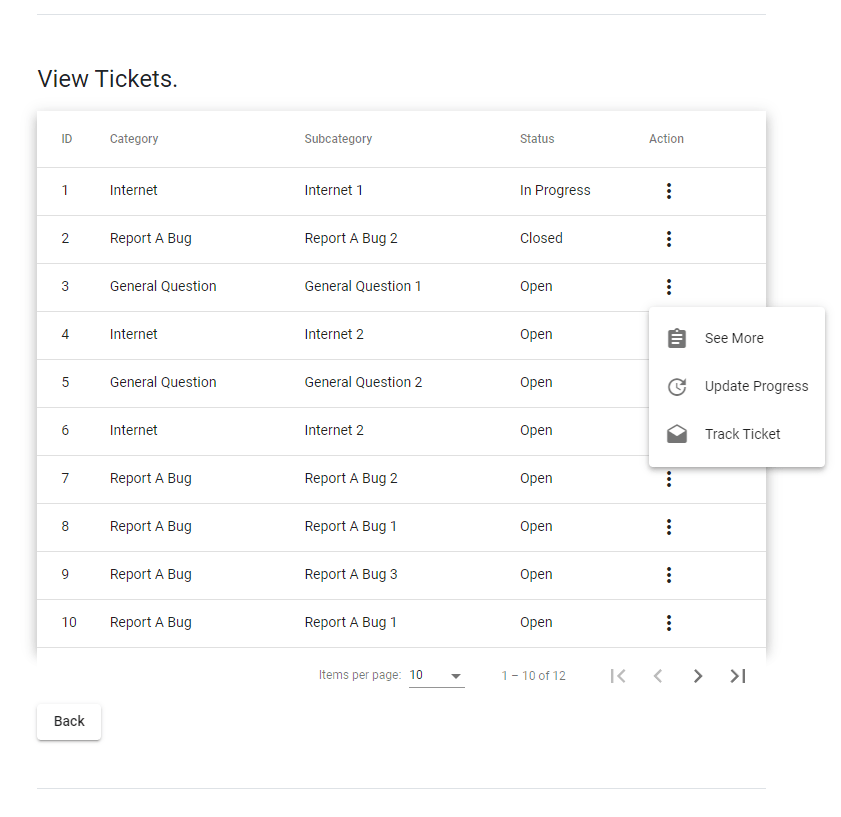Screen dimensions: 841x817
Task: Open action menu for ticket 8
Action: coord(668,527)
